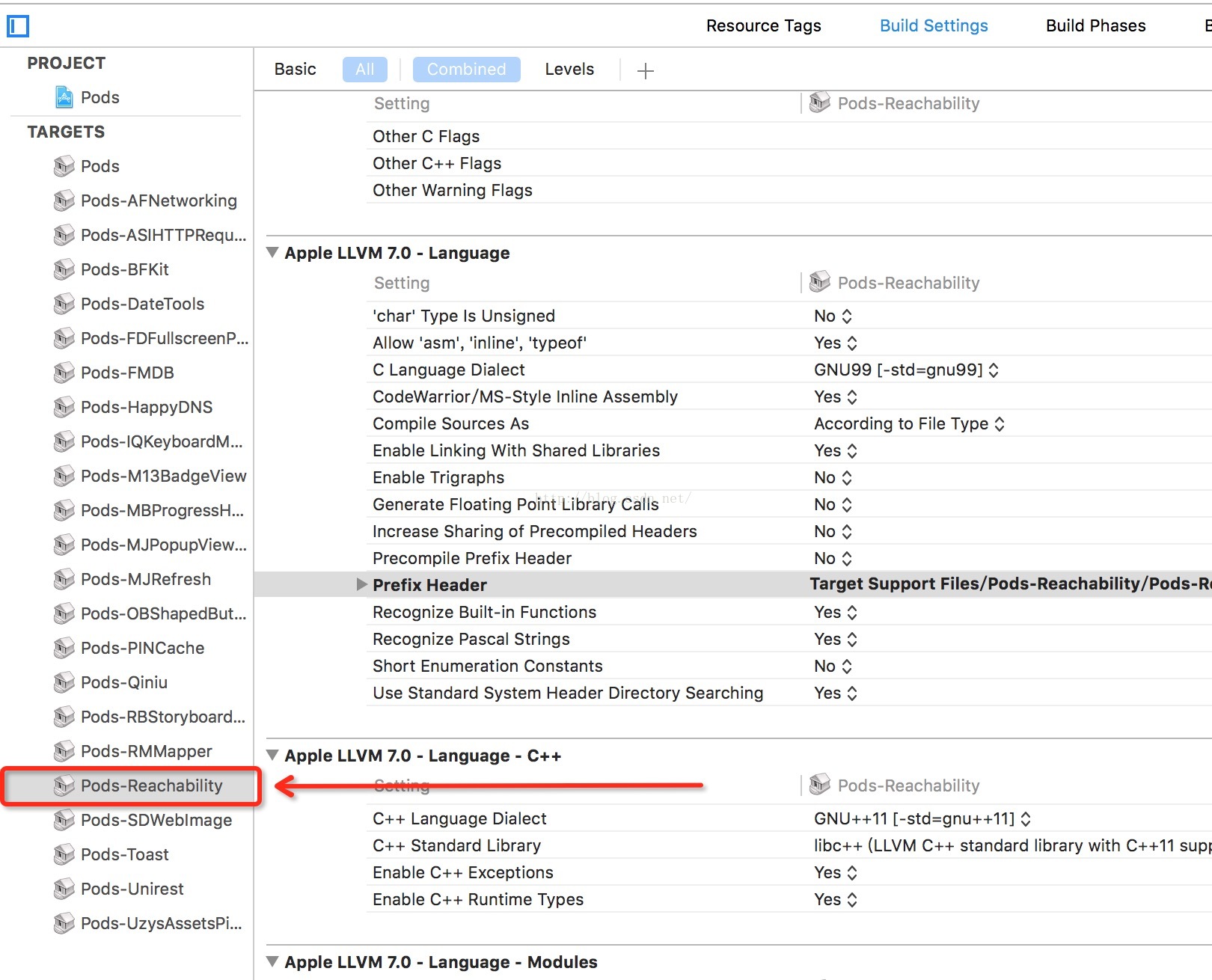Open the Resource Tags tab
This screenshot has height=980, width=1212.
click(763, 25)
